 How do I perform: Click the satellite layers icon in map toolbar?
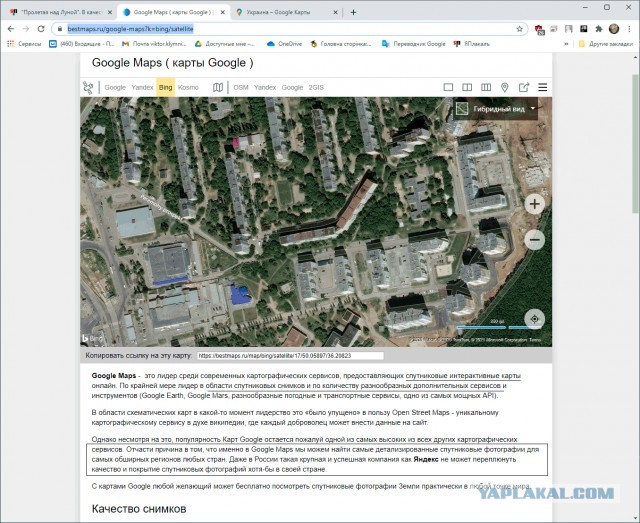pos(88,87)
